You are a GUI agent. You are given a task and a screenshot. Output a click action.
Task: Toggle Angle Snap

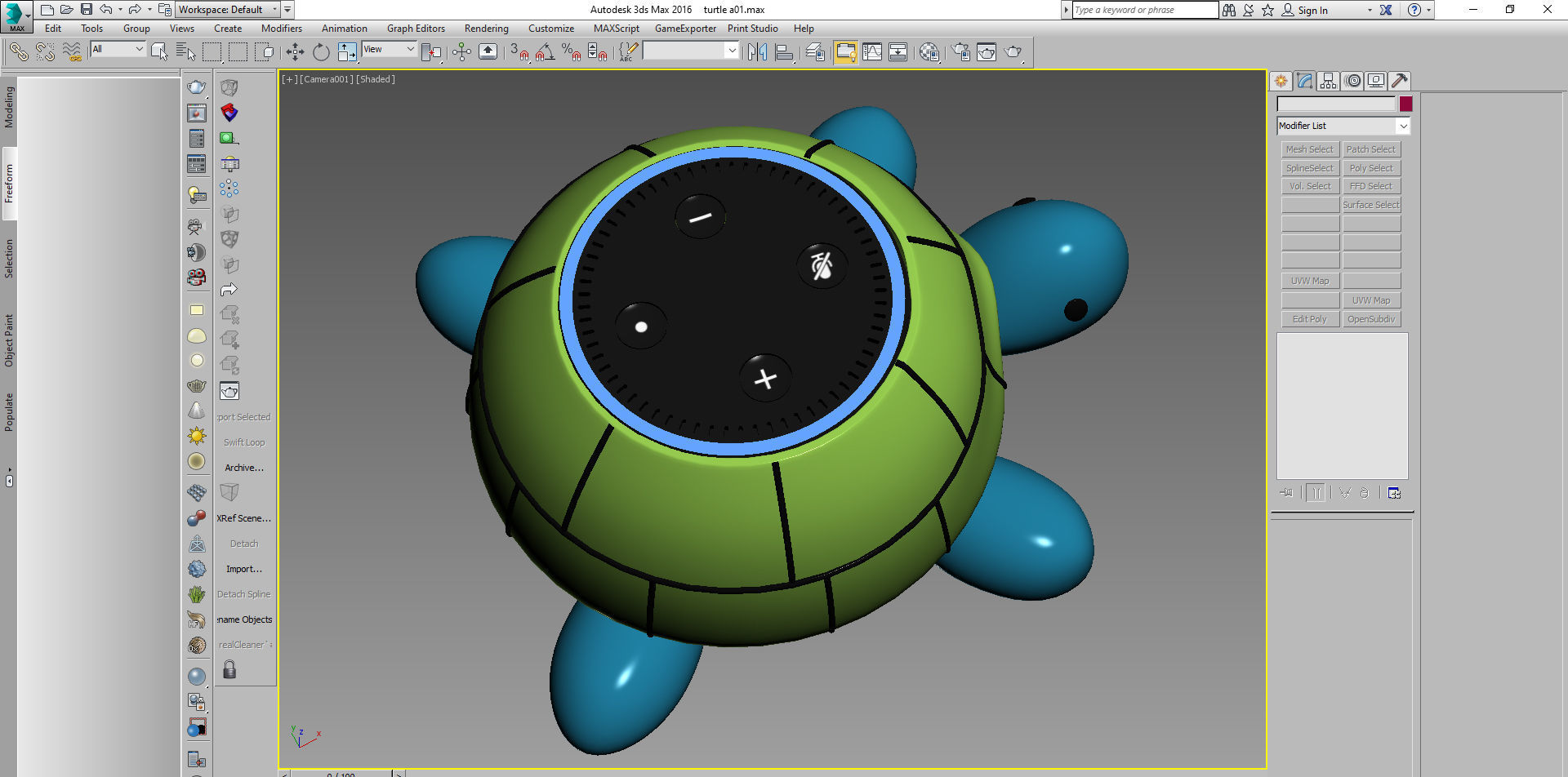[546, 52]
